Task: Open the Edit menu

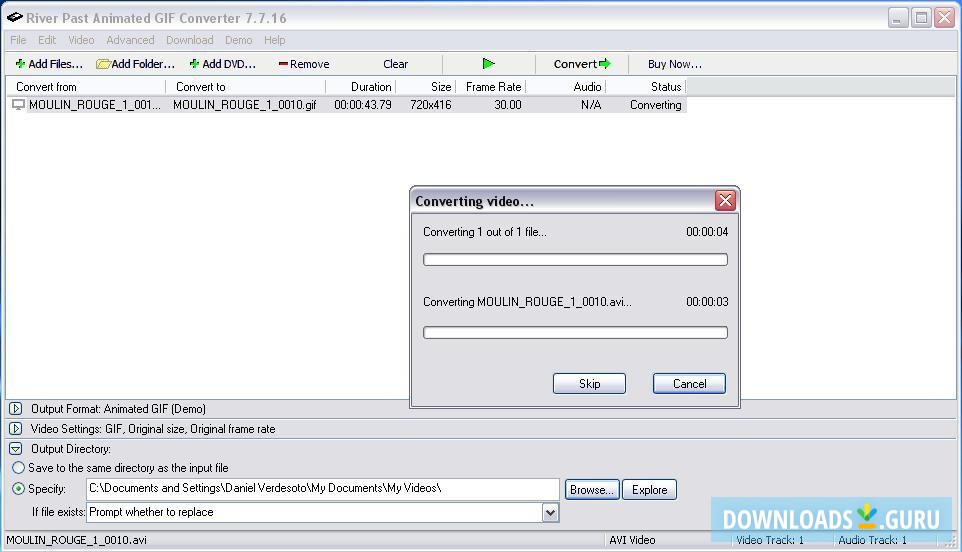Action: pyautogui.click(x=47, y=40)
